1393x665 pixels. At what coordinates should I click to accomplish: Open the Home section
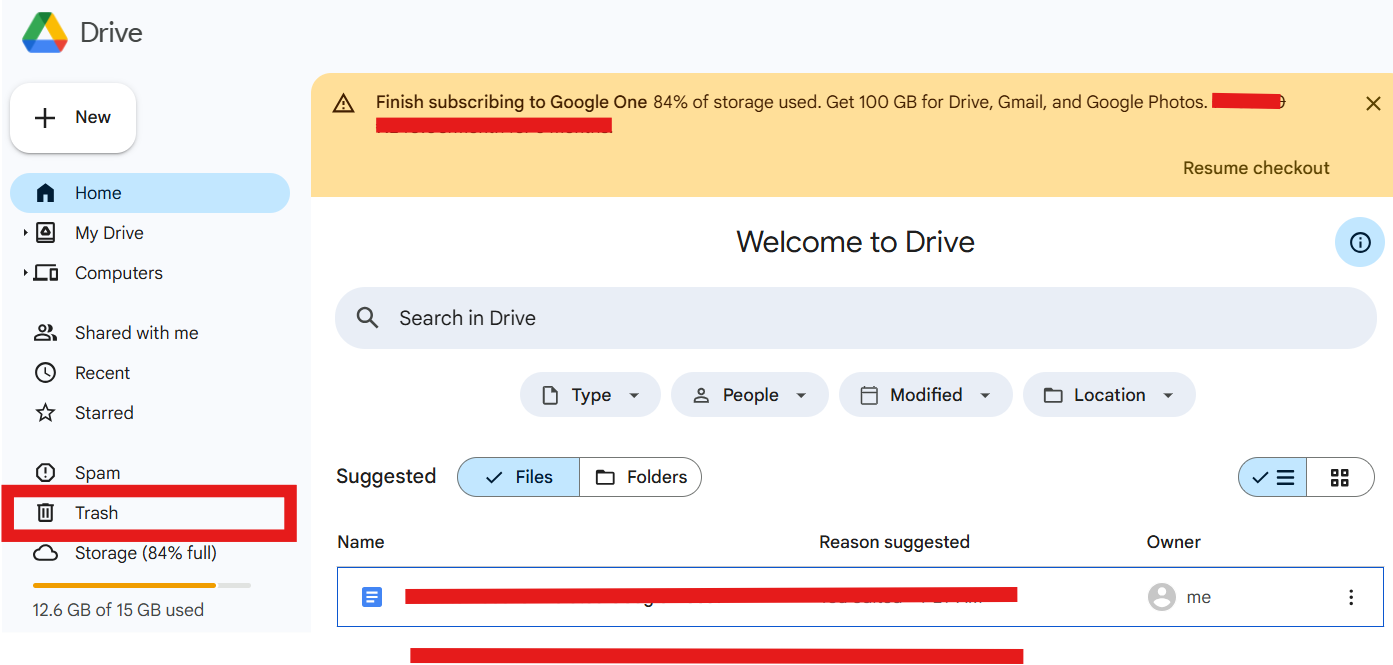coord(150,193)
